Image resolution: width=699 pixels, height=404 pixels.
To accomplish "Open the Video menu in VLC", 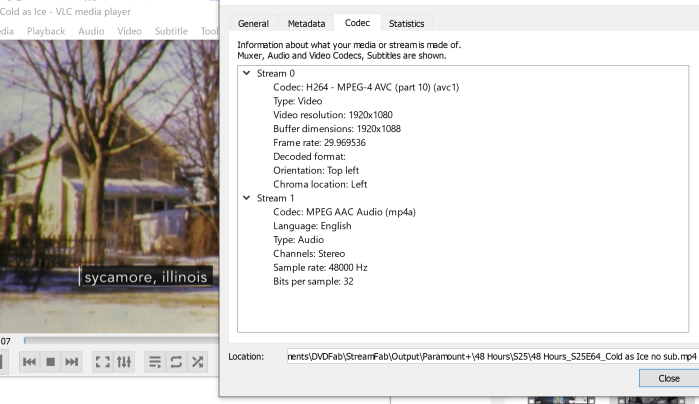I will (x=129, y=31).
